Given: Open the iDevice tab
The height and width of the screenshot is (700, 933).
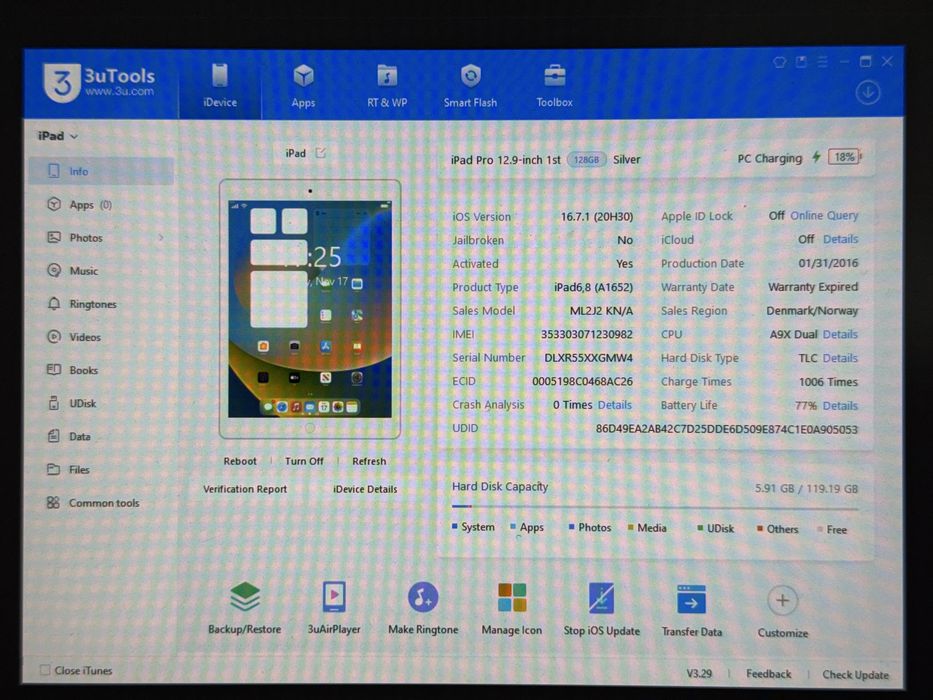Looking at the screenshot, I should coord(220,86).
